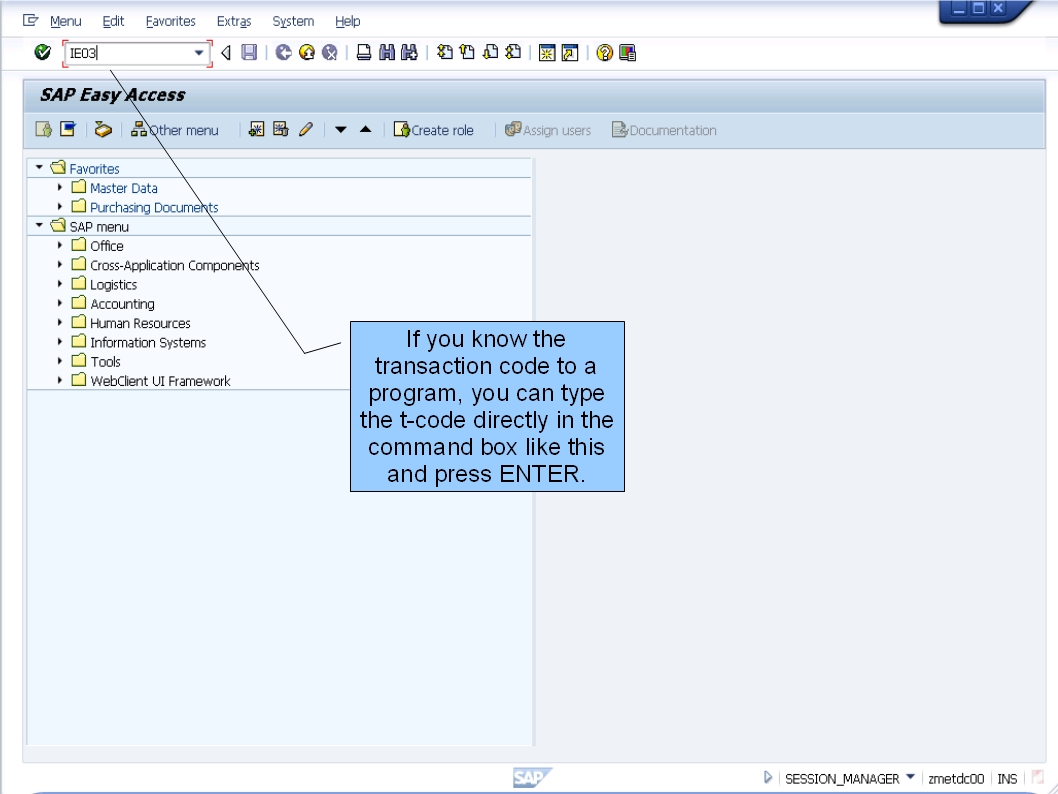The image size is (1058, 794).
Task: Expand the Tools folder arrow
Action: click(x=59, y=361)
